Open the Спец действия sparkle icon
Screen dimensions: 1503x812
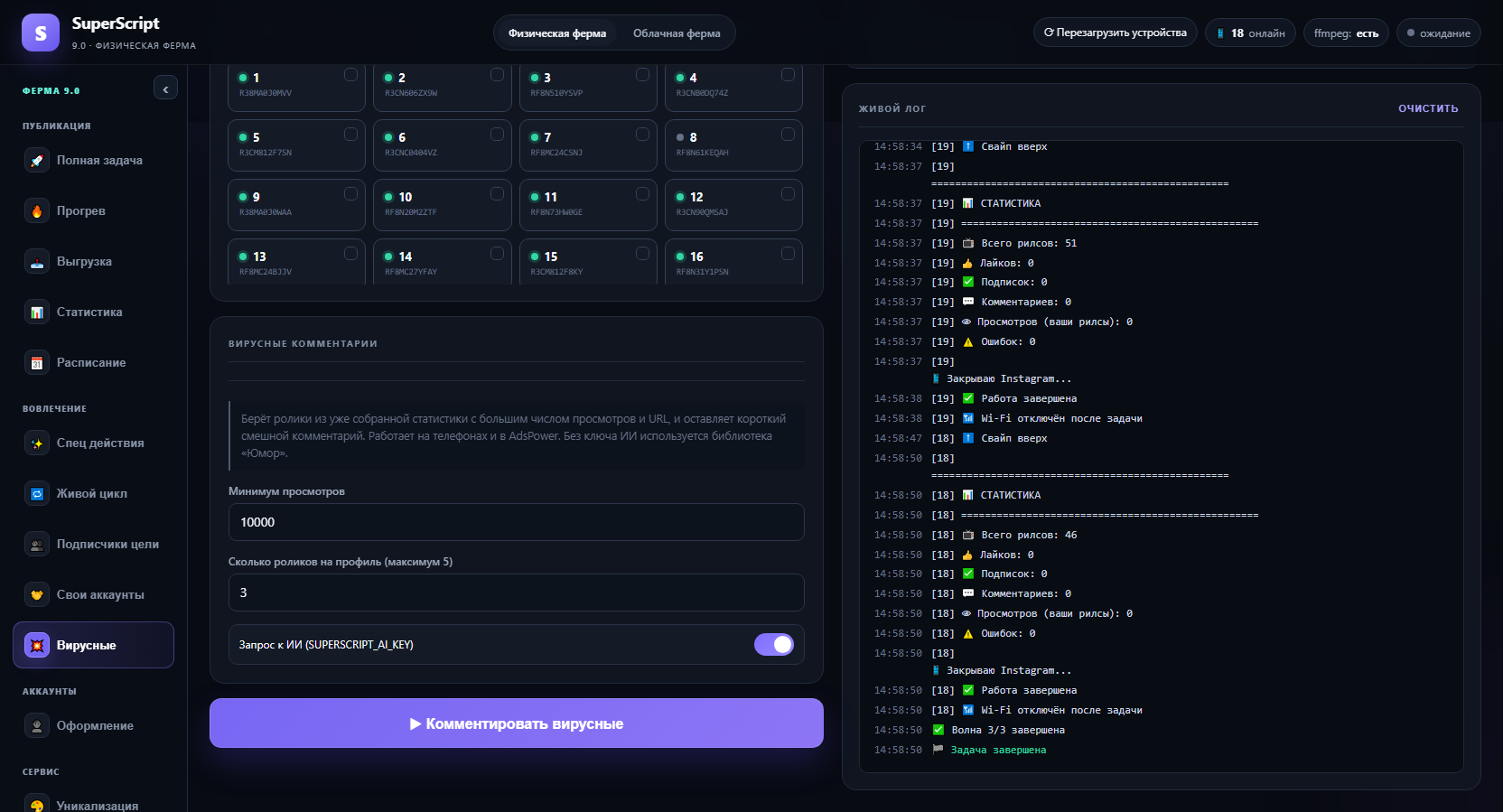[x=37, y=443]
